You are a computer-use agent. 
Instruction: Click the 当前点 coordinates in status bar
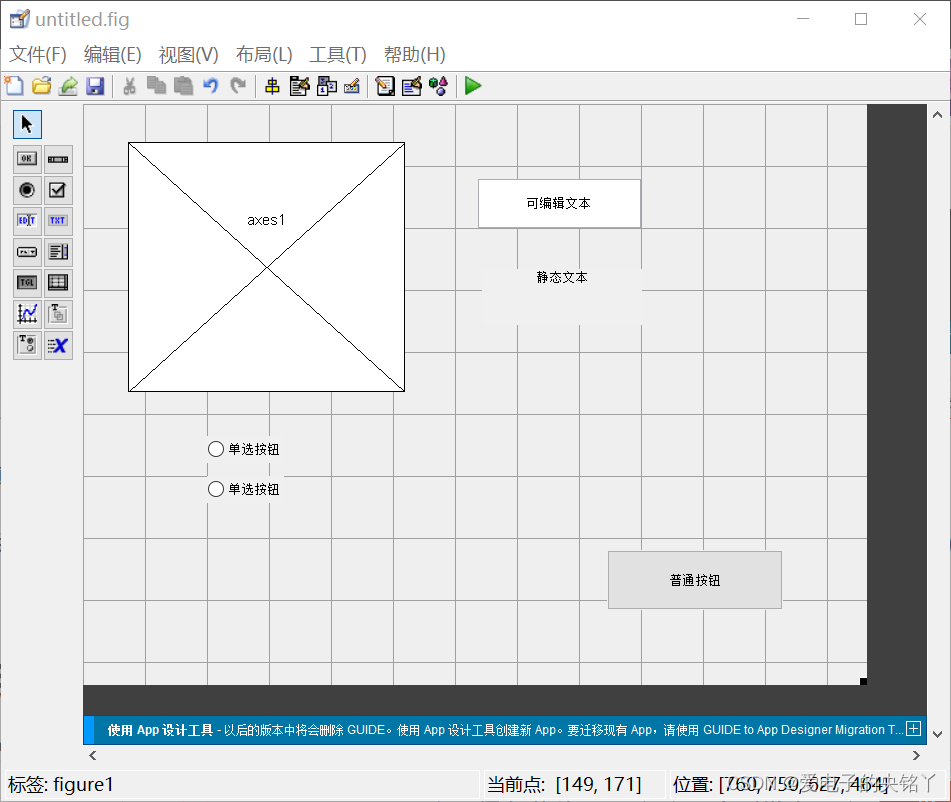[x=564, y=784]
